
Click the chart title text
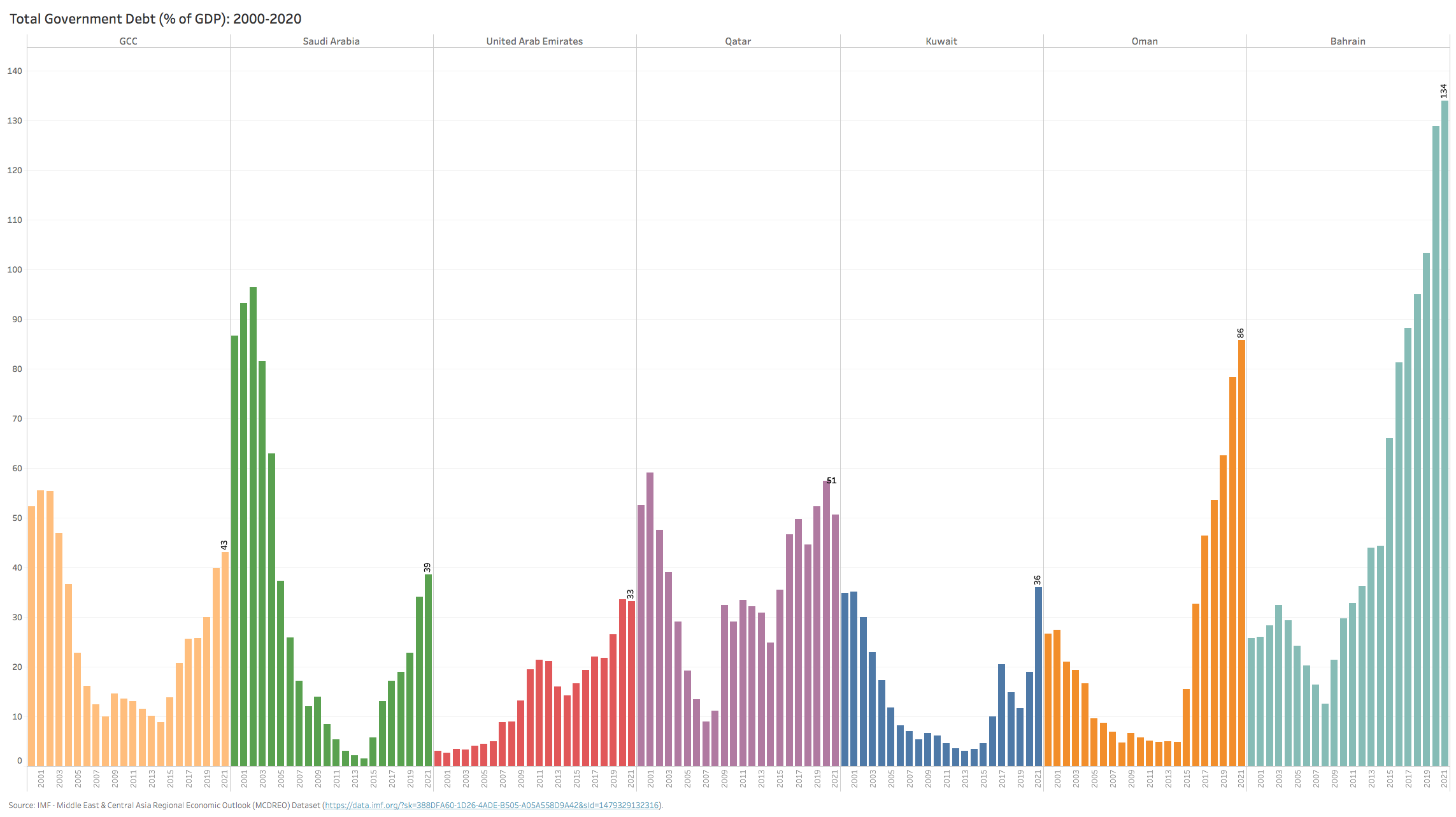point(155,19)
